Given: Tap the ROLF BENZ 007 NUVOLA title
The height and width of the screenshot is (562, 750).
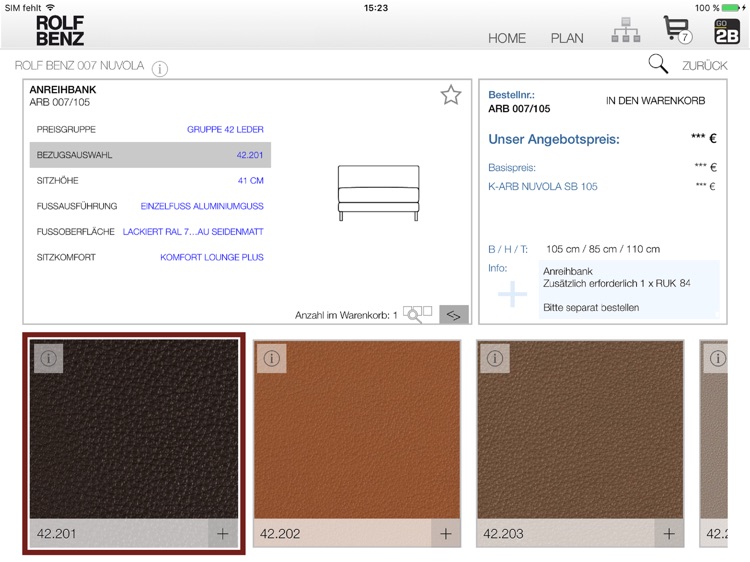Looking at the screenshot, I should [79, 66].
